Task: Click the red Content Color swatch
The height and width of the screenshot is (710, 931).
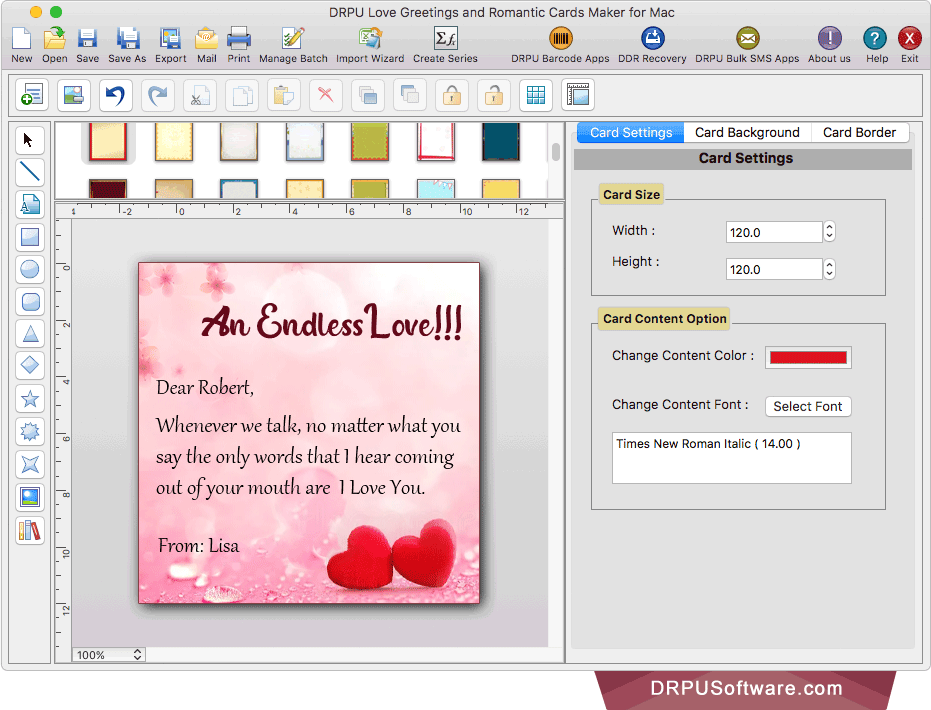Action: [x=808, y=357]
